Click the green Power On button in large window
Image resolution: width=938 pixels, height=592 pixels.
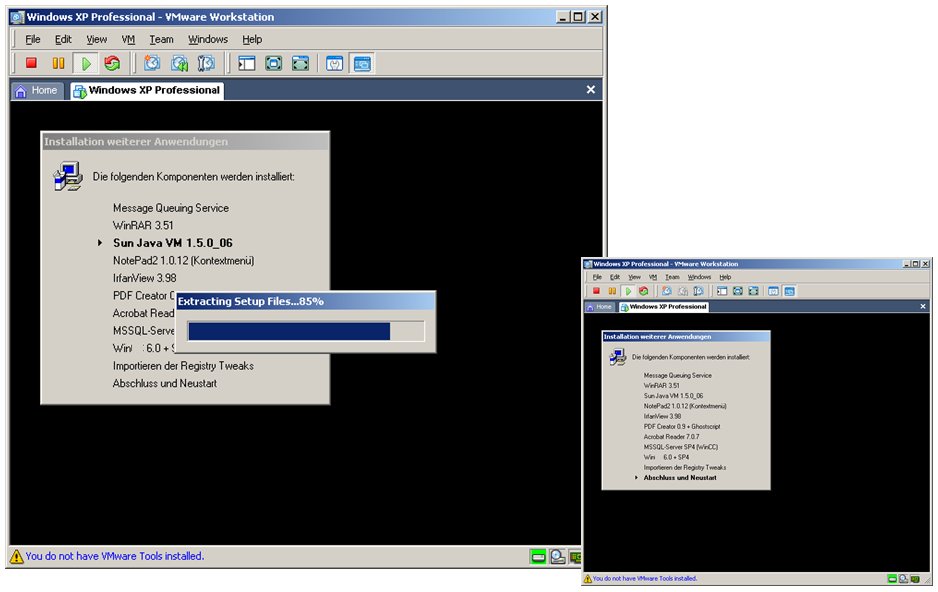[86, 63]
